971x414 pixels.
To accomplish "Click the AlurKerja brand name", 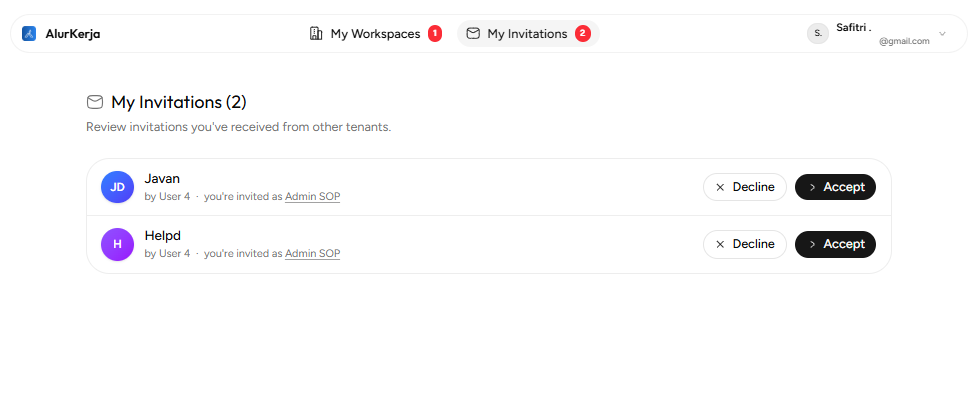I will (x=72, y=34).
